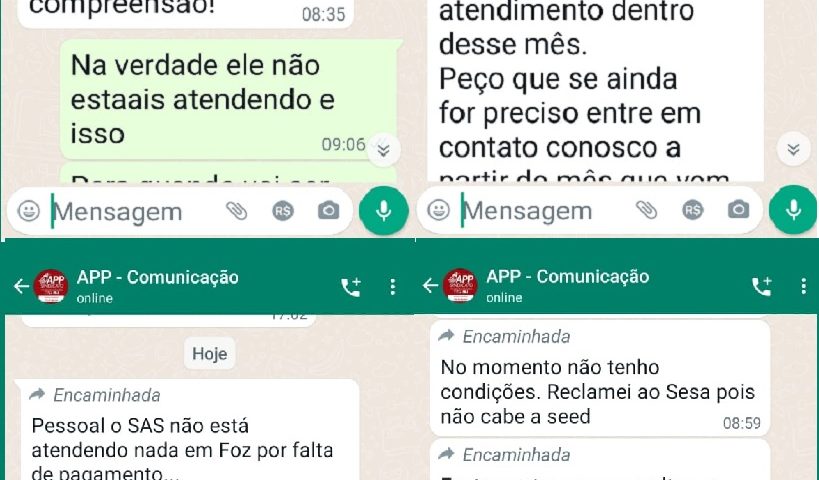Focus the left Mensagem input field
The image size is (819, 480).
133,212
